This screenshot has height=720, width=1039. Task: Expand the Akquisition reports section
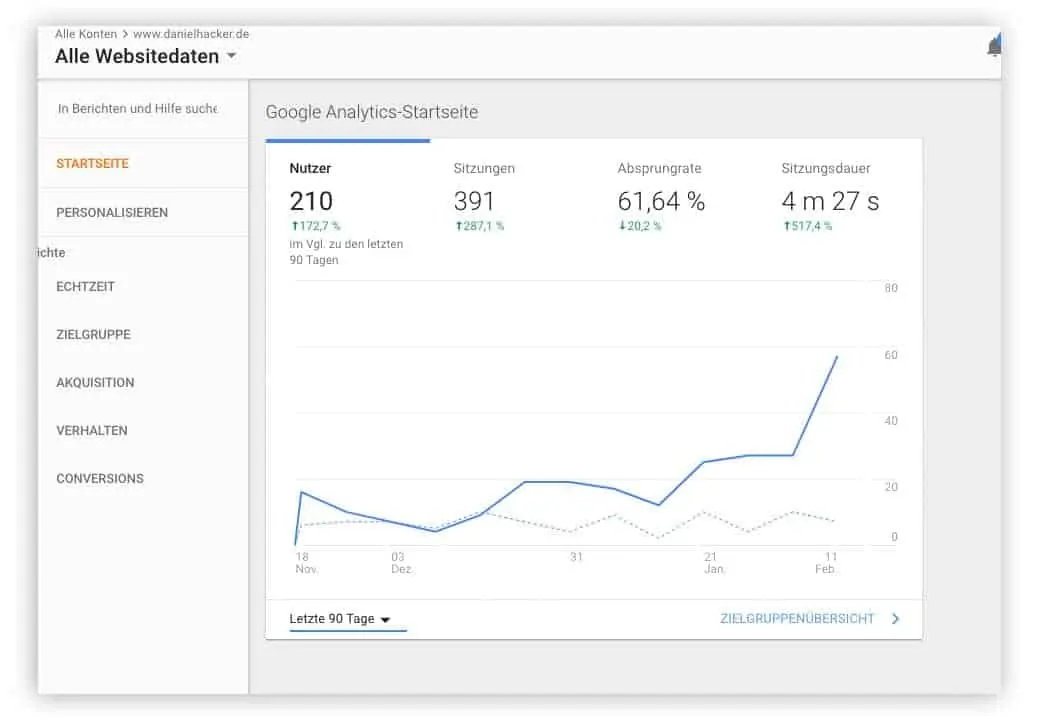(95, 383)
